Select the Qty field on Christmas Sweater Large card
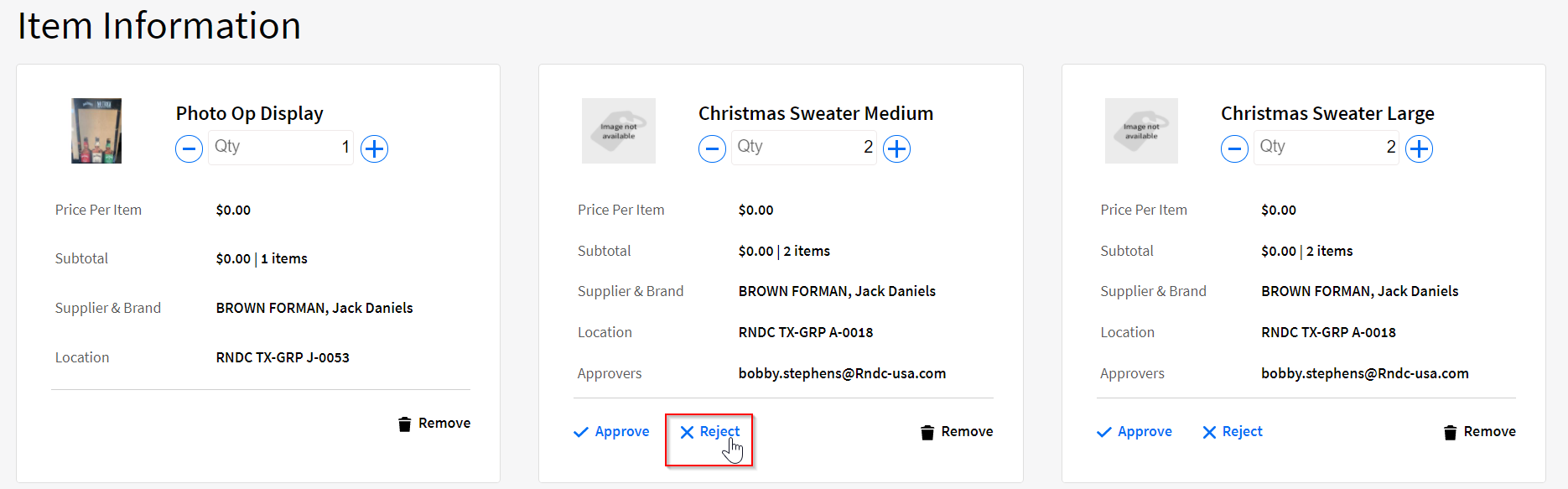 coord(1325,147)
